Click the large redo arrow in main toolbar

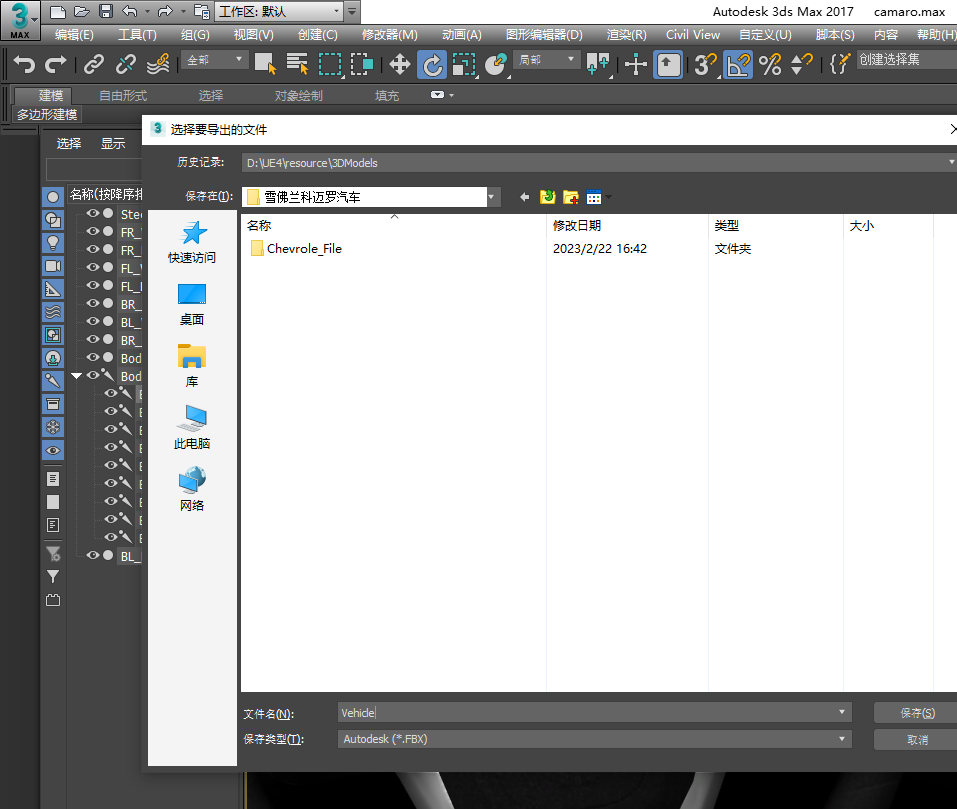[56, 64]
